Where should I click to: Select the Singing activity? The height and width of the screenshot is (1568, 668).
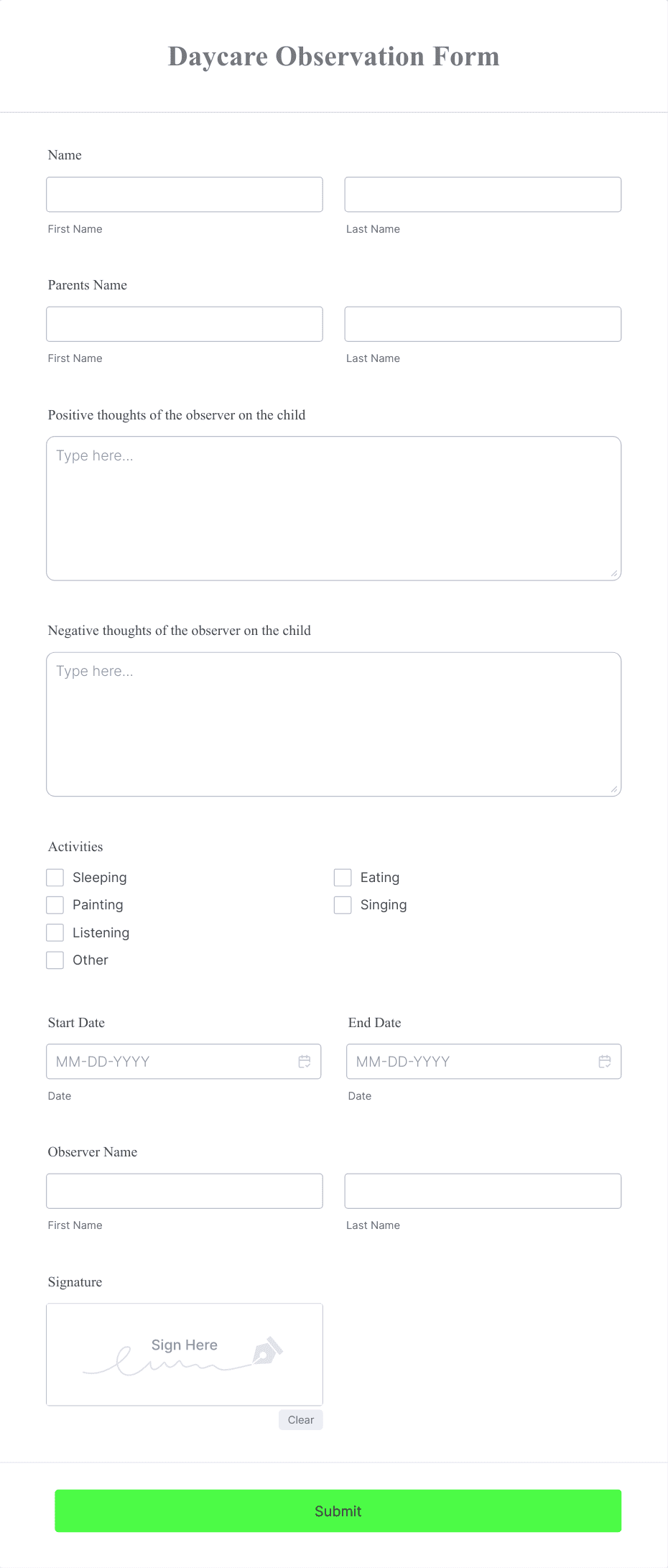pyautogui.click(x=341, y=904)
